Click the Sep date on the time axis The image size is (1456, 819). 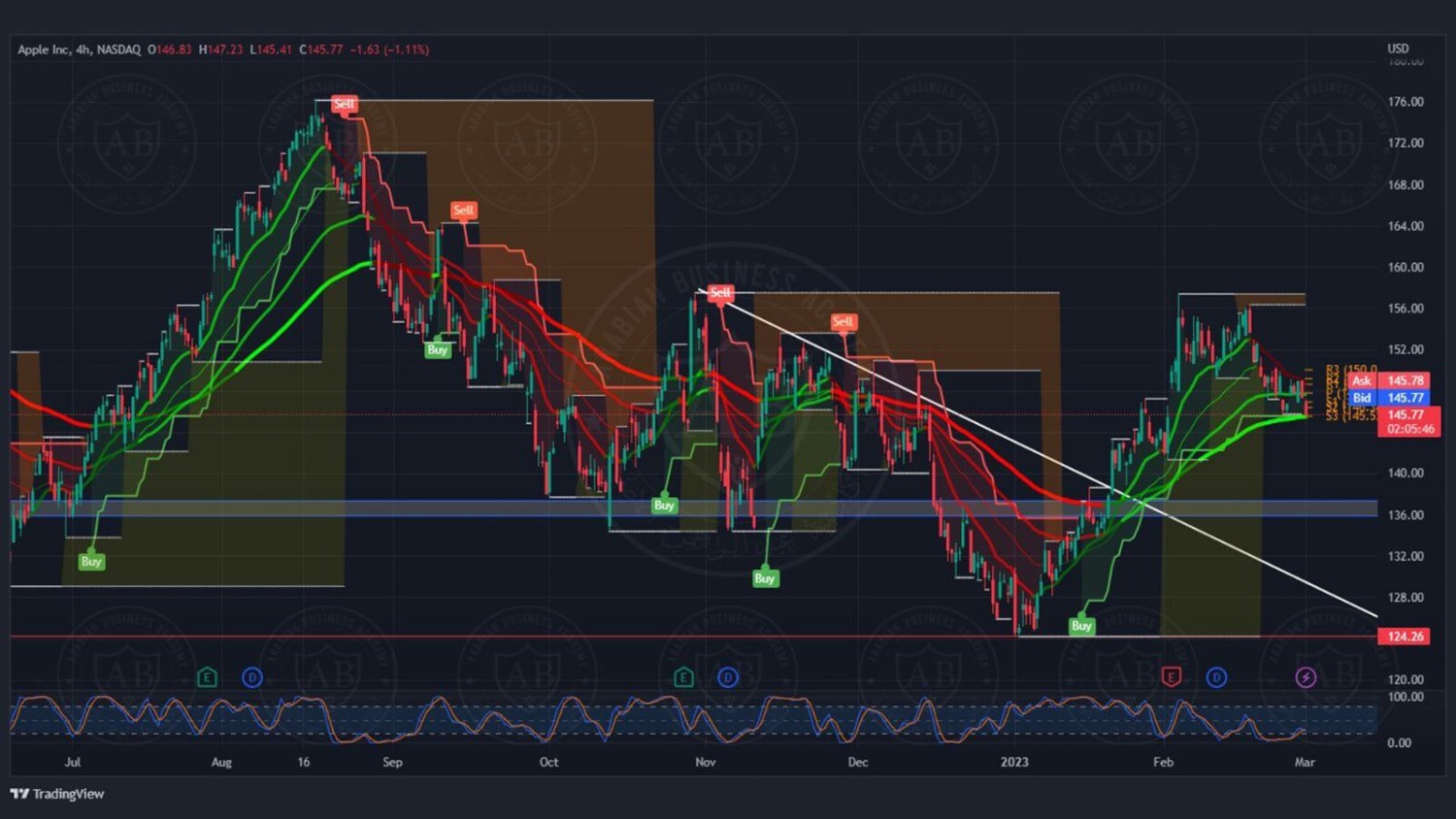[x=392, y=762]
